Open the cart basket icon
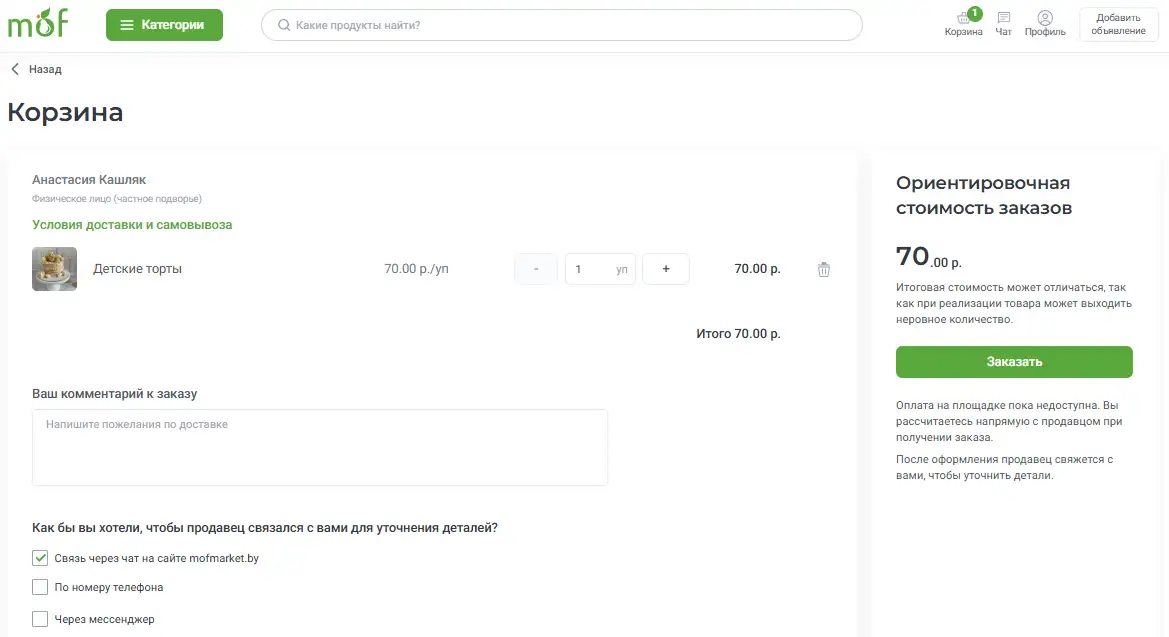This screenshot has width=1169, height=637. (x=963, y=18)
